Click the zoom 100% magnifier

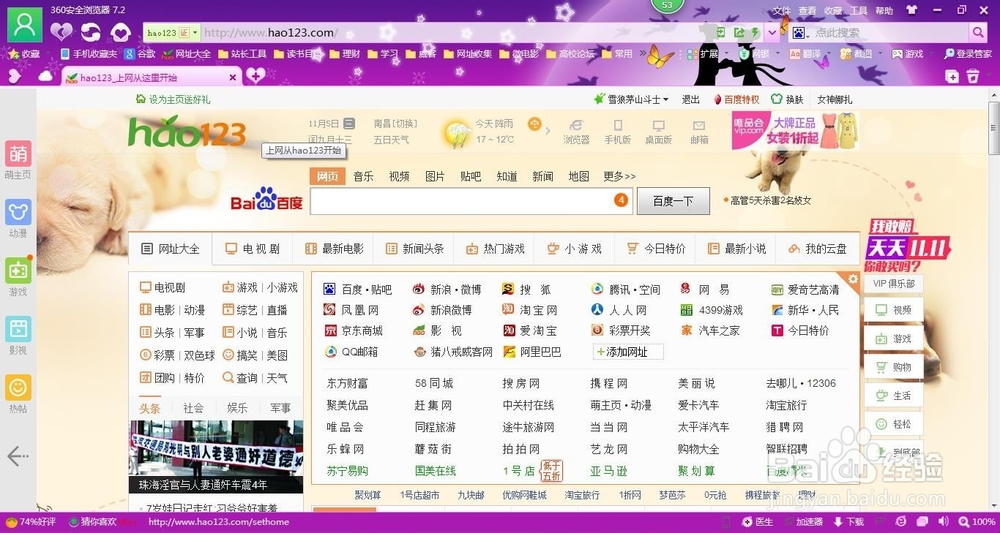pos(963,522)
